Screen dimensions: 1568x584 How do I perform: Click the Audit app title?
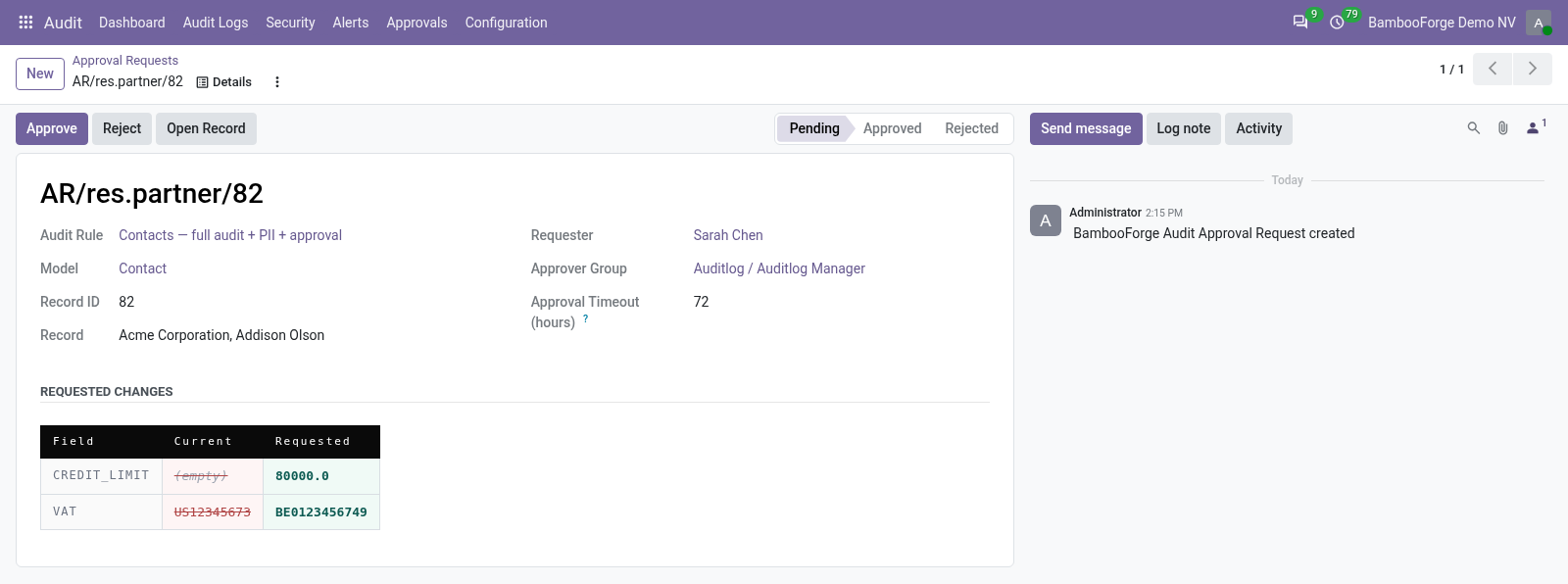[63, 22]
